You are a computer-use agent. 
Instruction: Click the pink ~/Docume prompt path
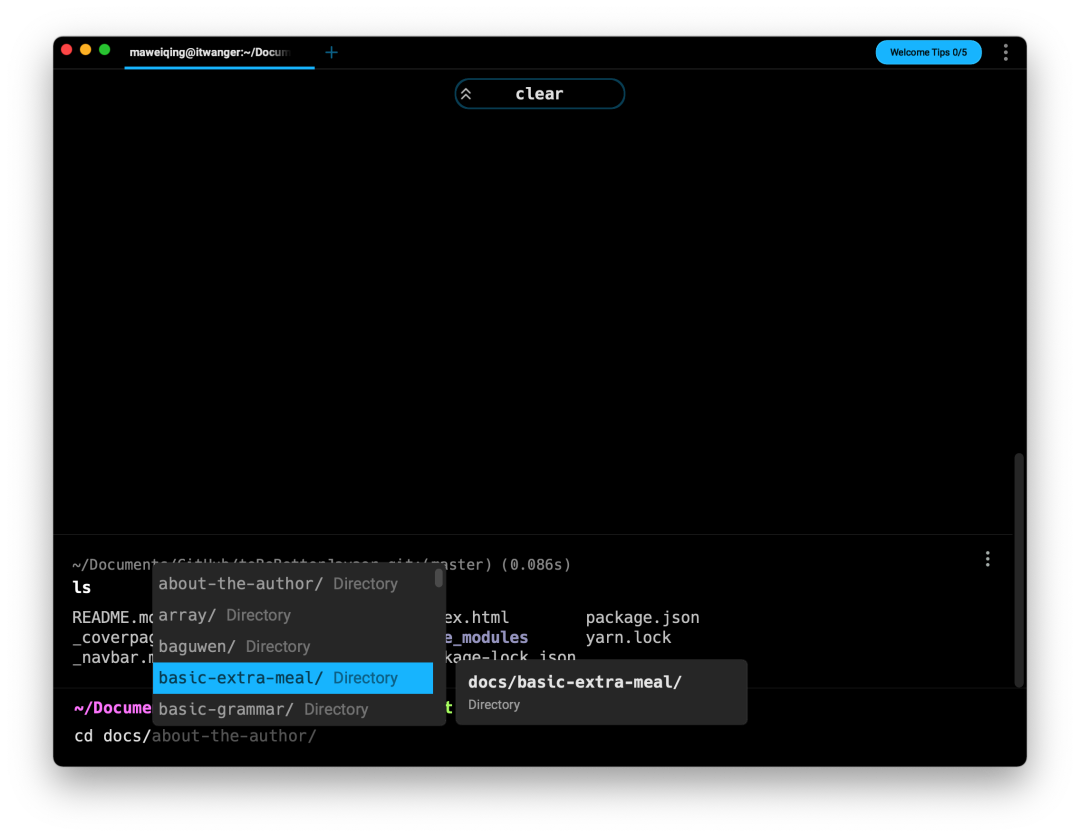point(113,708)
